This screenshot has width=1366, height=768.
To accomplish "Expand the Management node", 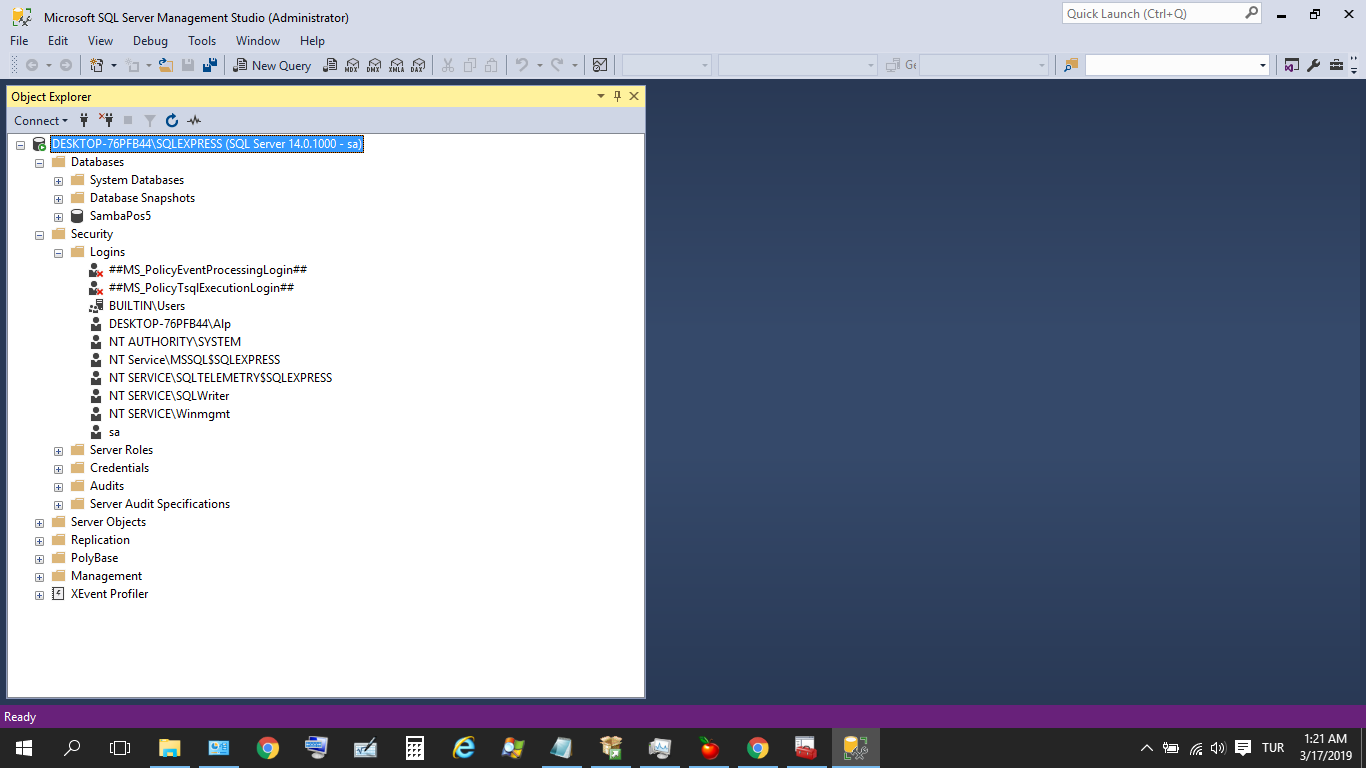I will pos(39,577).
